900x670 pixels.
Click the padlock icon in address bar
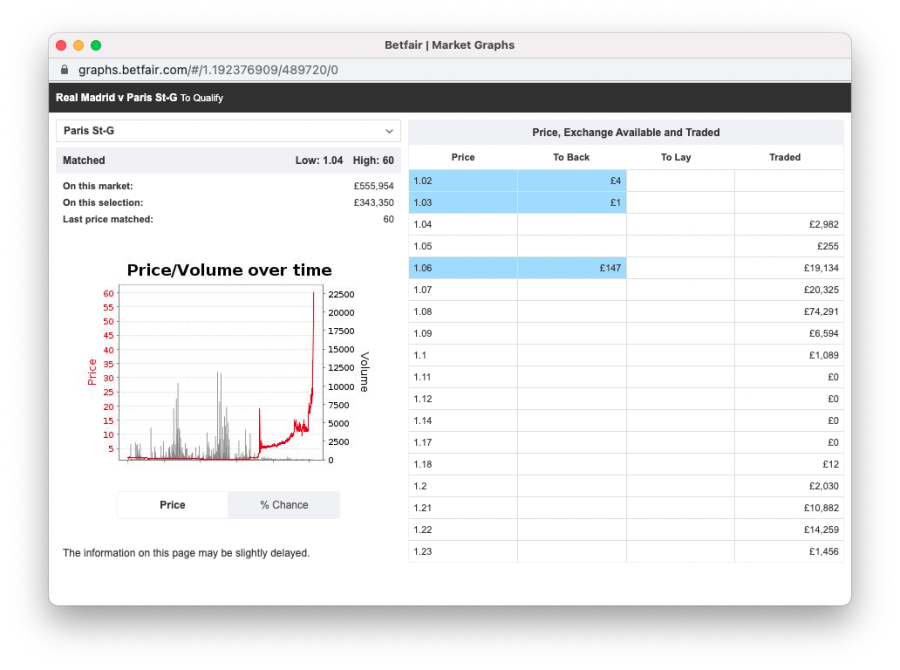point(64,69)
